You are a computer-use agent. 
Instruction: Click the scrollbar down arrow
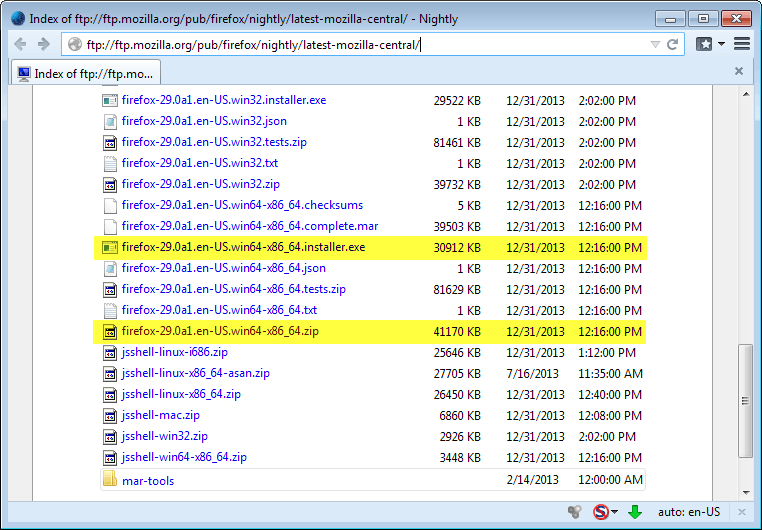click(746, 493)
